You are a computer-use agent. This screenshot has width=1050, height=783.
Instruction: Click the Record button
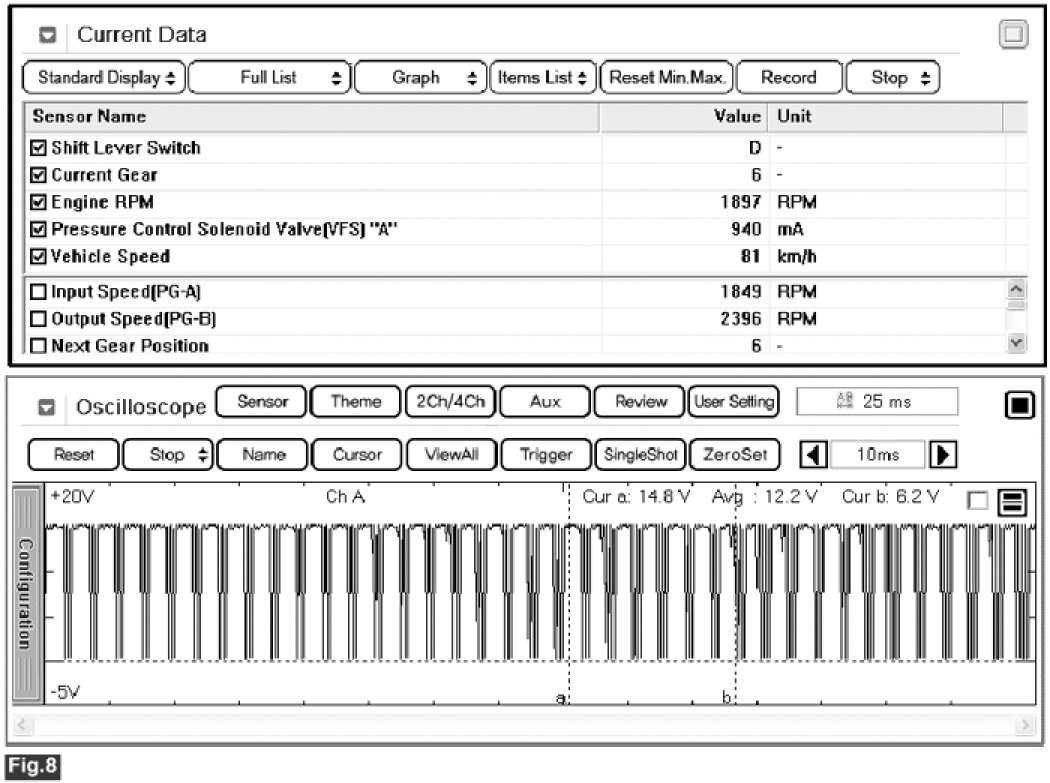(788, 78)
